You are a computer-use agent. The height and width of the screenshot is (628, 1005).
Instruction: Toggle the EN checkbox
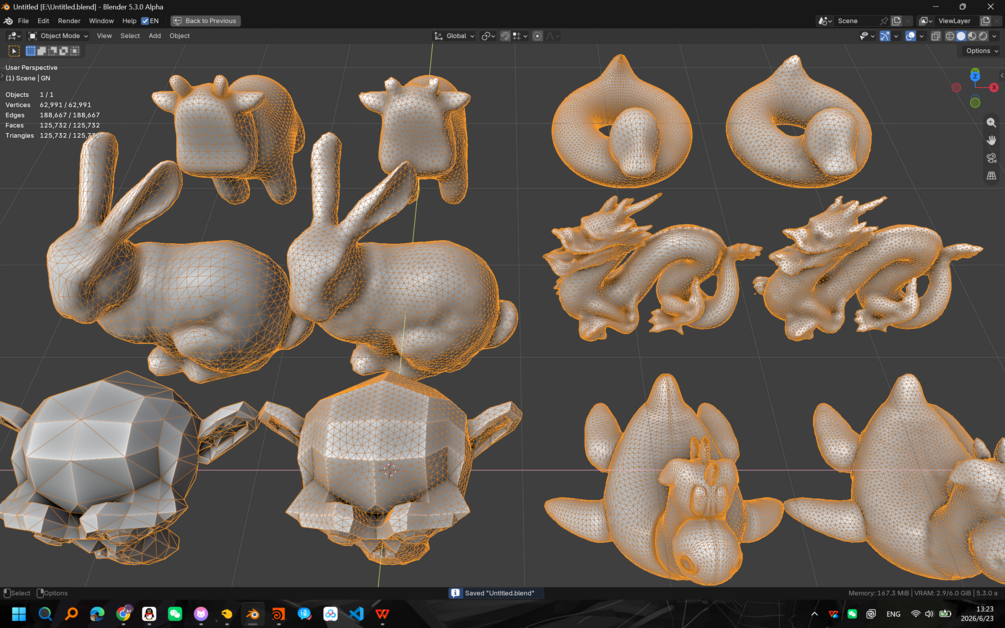tap(145, 21)
